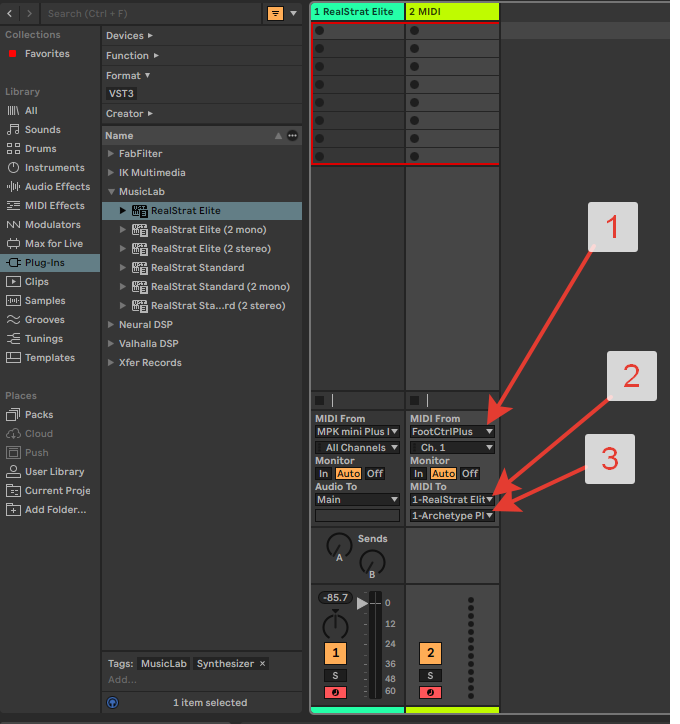Open Cloud under Places

(39, 433)
